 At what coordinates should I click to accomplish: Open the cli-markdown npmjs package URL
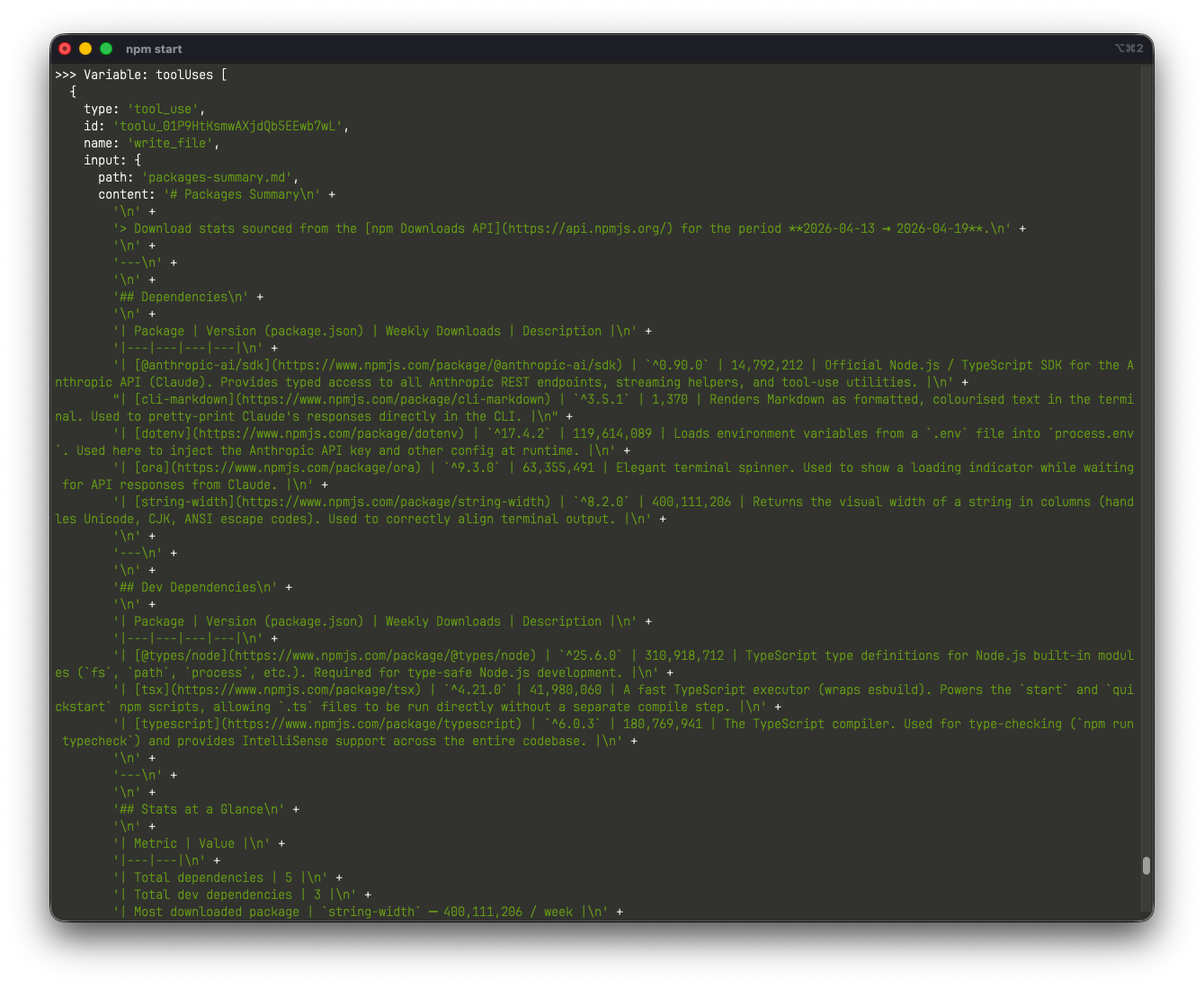point(393,399)
